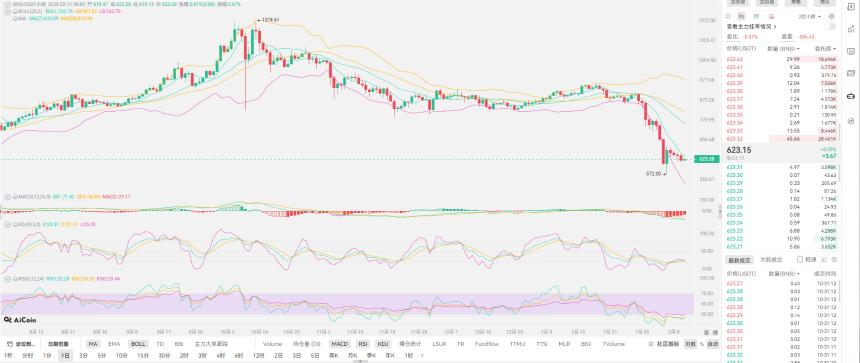Image resolution: width=860 pixels, height=363 pixels.
Task: Open the 数量(BNB) dropdown in order book
Action: click(783, 48)
